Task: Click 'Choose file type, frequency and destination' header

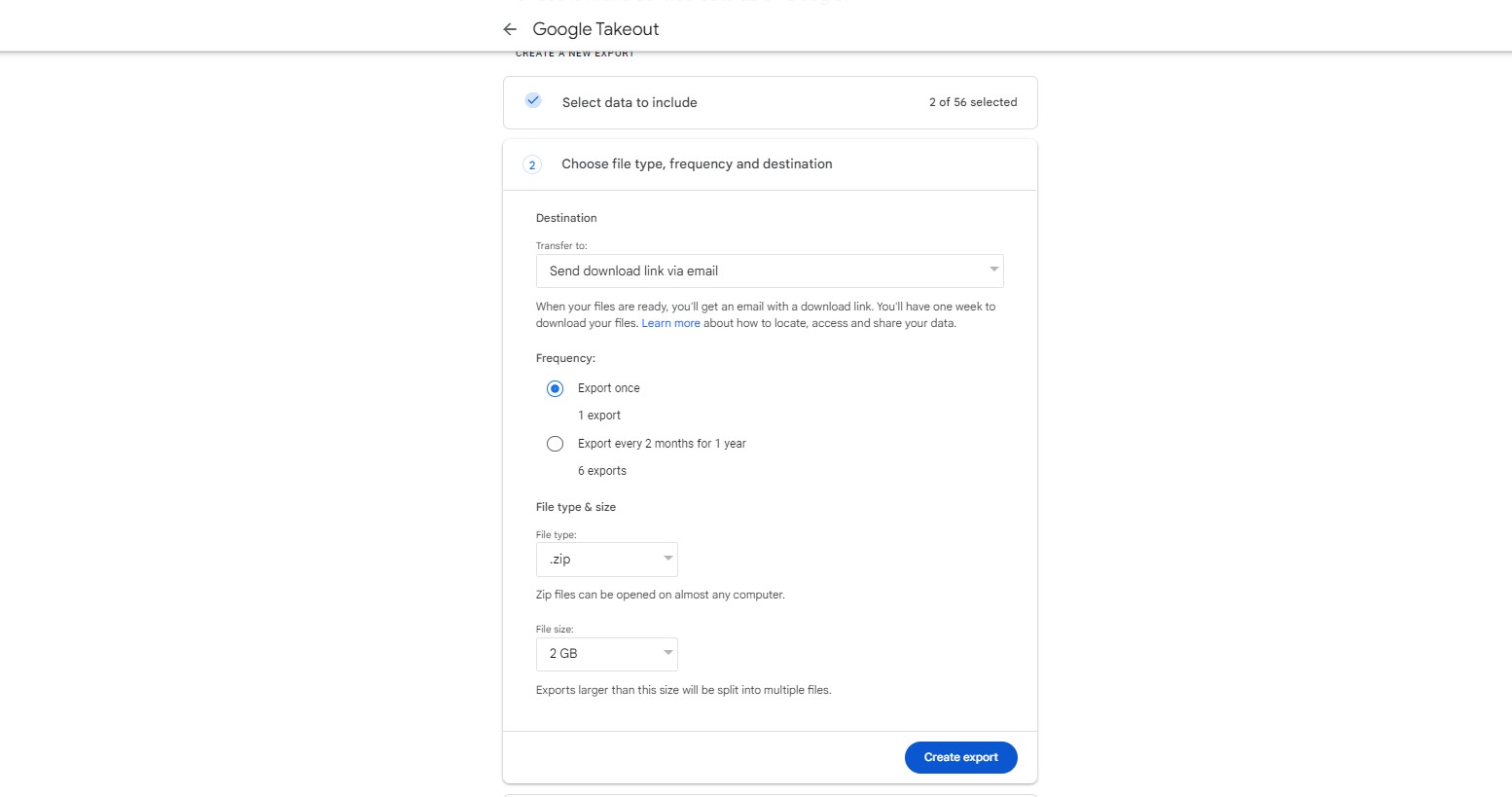Action: point(697,164)
